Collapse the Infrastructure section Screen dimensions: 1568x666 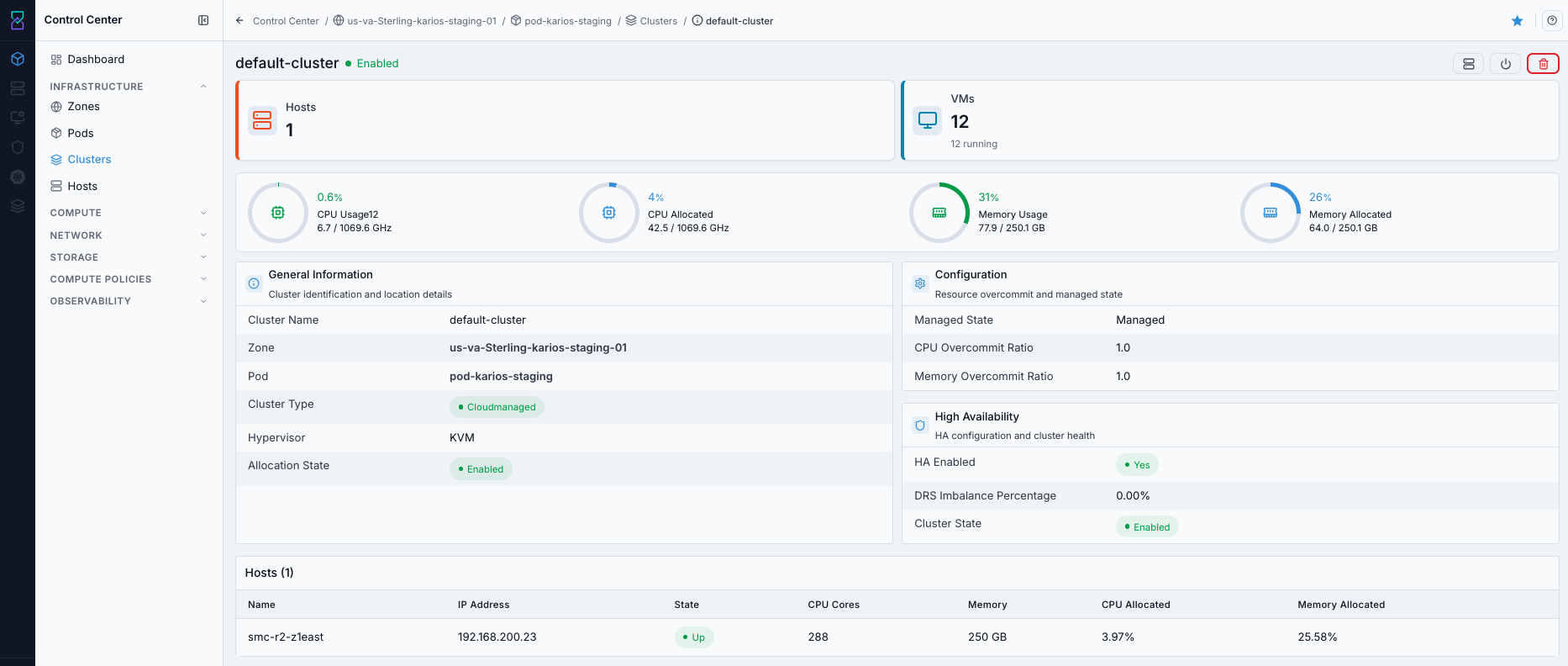click(x=203, y=87)
